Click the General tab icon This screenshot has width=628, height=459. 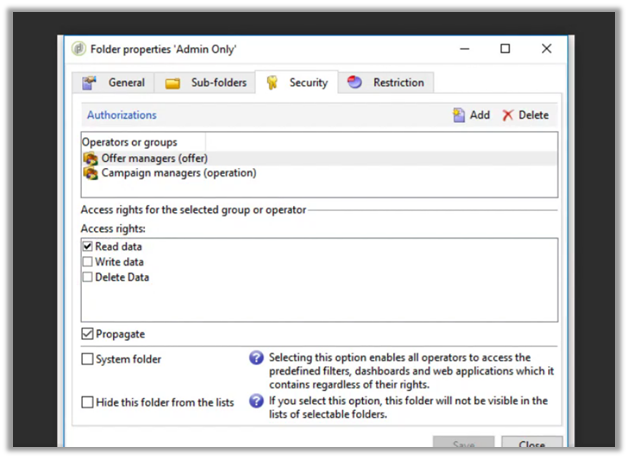(90, 83)
